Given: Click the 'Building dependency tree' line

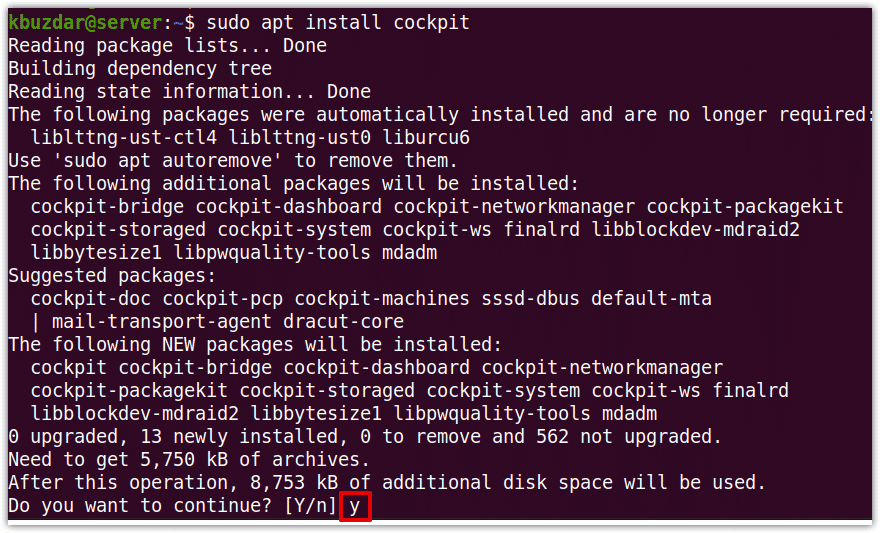Looking at the screenshot, I should coord(140,68).
